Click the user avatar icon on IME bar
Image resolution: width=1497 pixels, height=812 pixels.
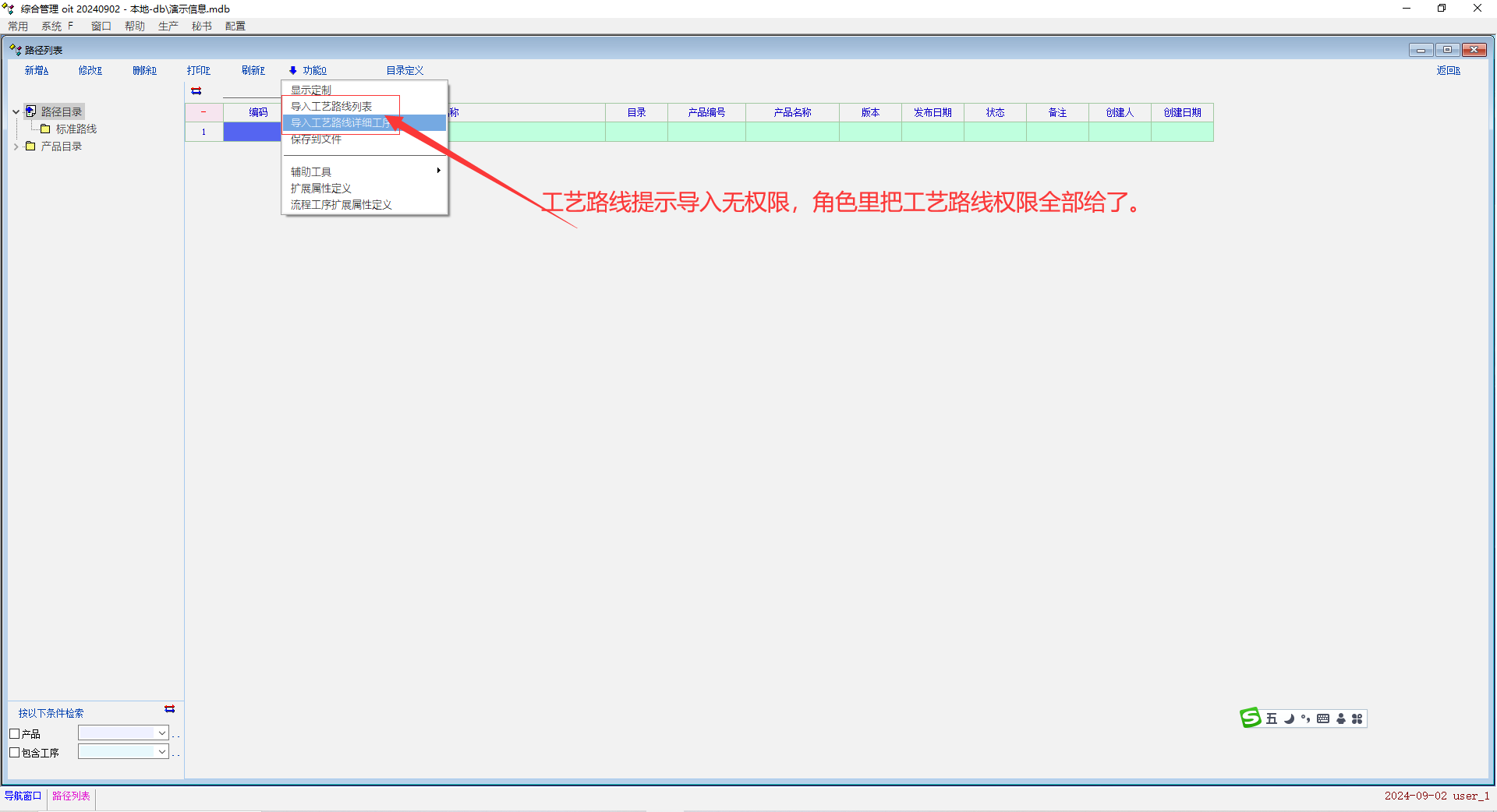click(1341, 718)
